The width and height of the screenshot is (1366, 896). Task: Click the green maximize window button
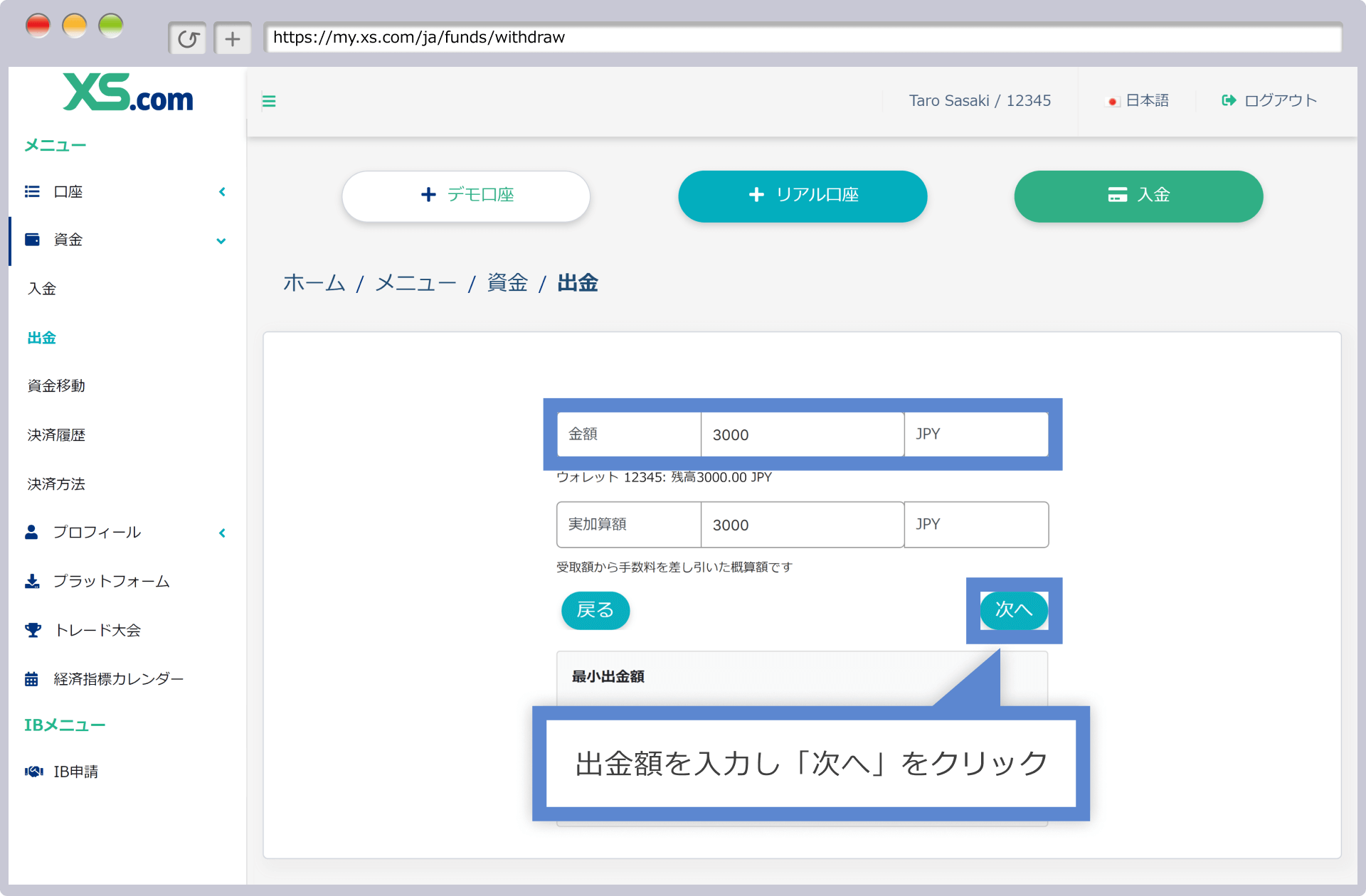coord(111,26)
